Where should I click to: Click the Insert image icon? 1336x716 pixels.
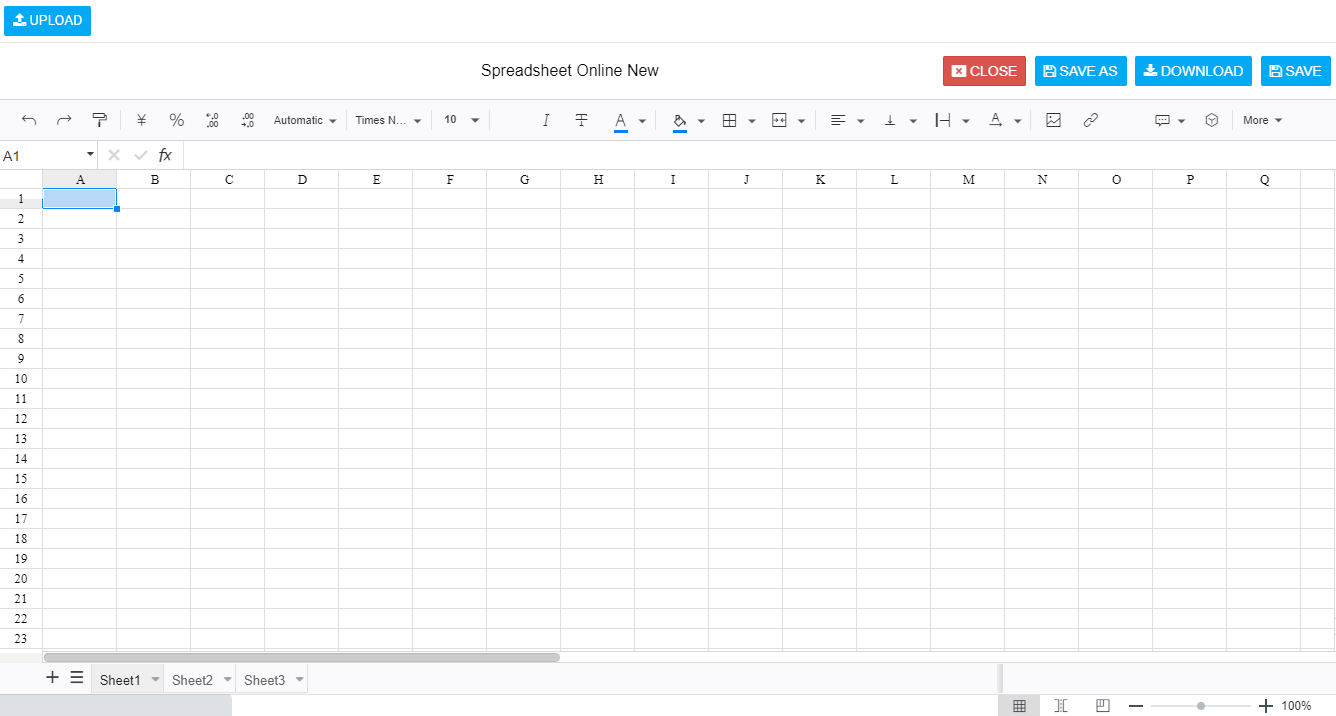[x=1053, y=120]
